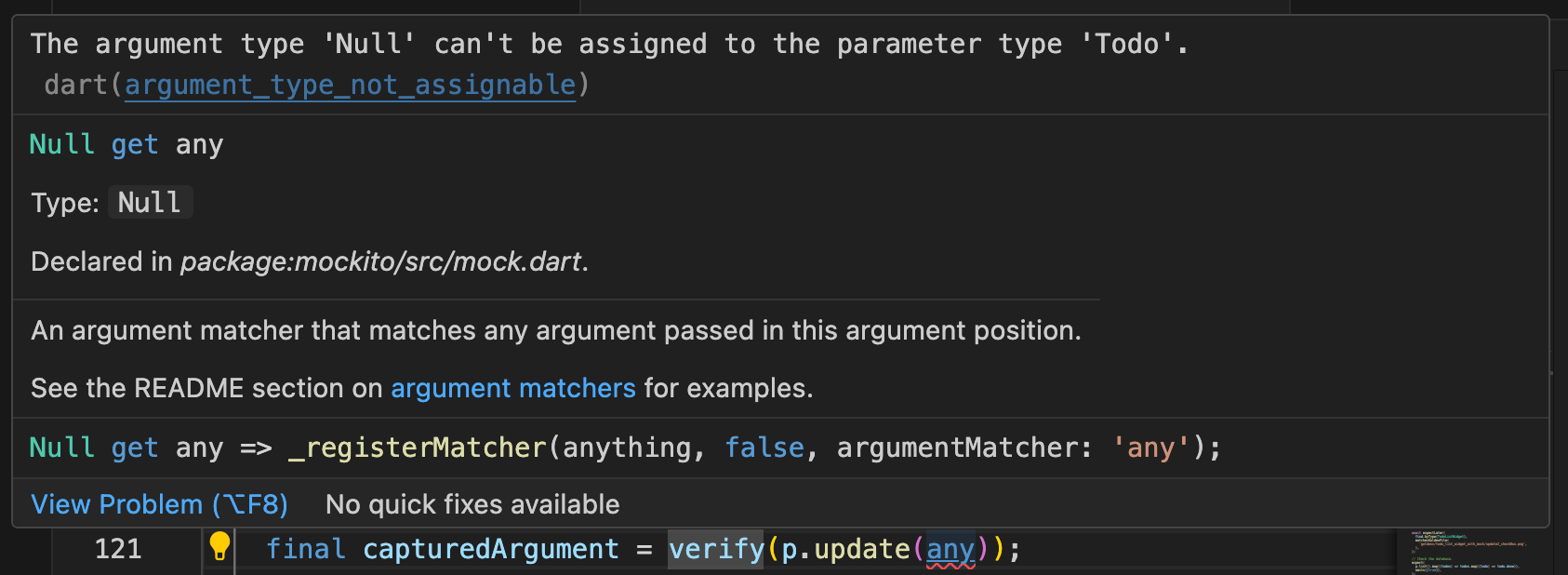Click the "argumentMatcher:" named parameter in snippet
This screenshot has height=575, width=1568.
(963, 448)
